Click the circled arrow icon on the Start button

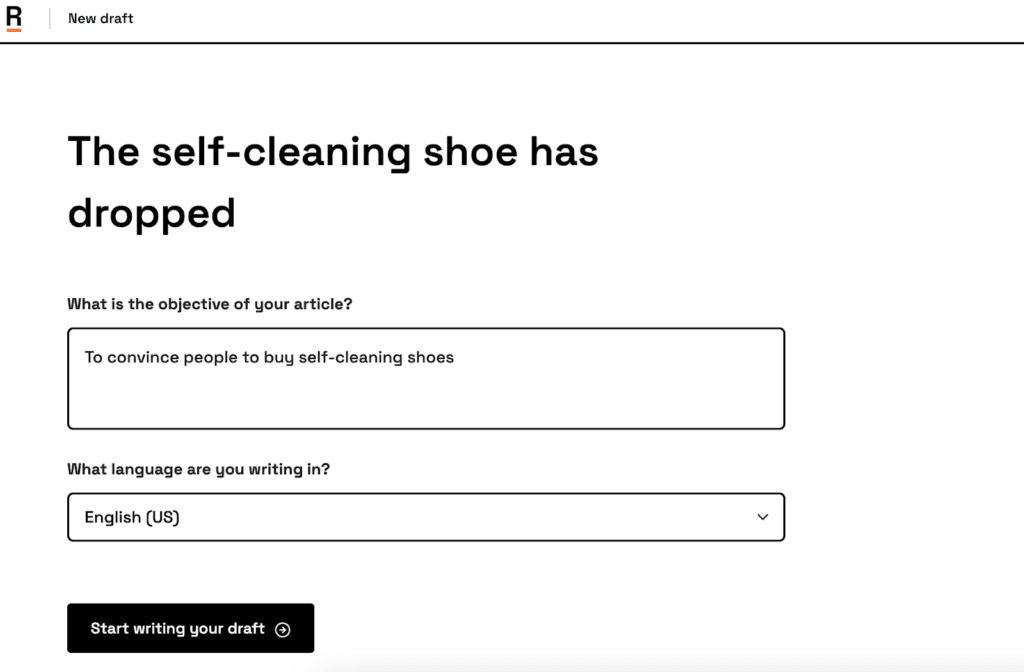[283, 629]
